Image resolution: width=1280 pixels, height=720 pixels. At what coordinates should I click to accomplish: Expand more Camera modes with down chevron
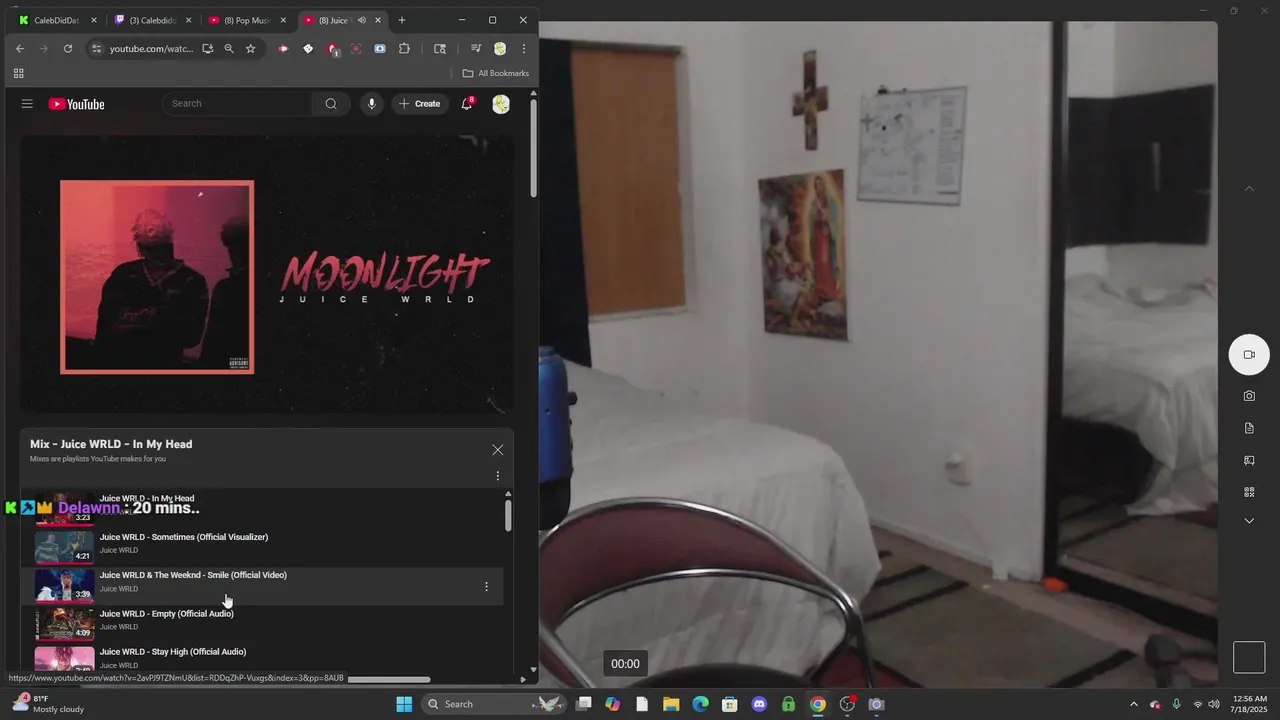(x=1249, y=521)
